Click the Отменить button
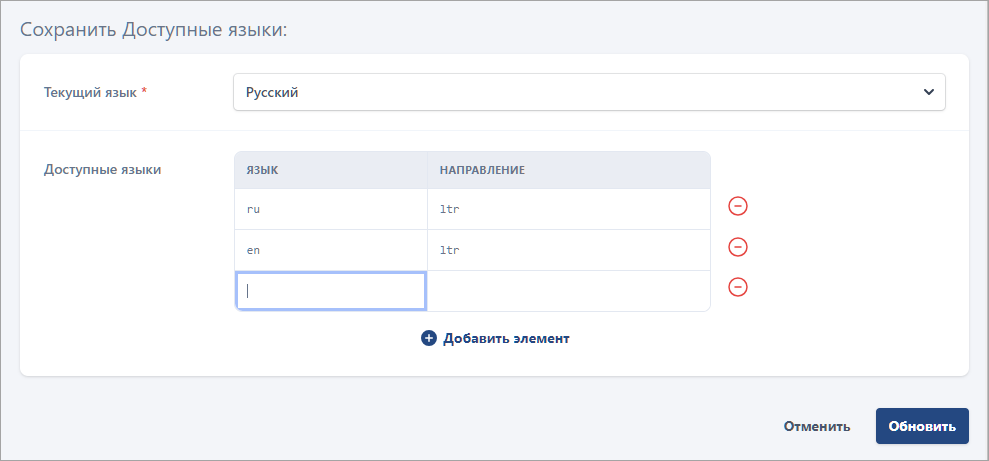Viewport: 989px width, 461px height. 816,426
